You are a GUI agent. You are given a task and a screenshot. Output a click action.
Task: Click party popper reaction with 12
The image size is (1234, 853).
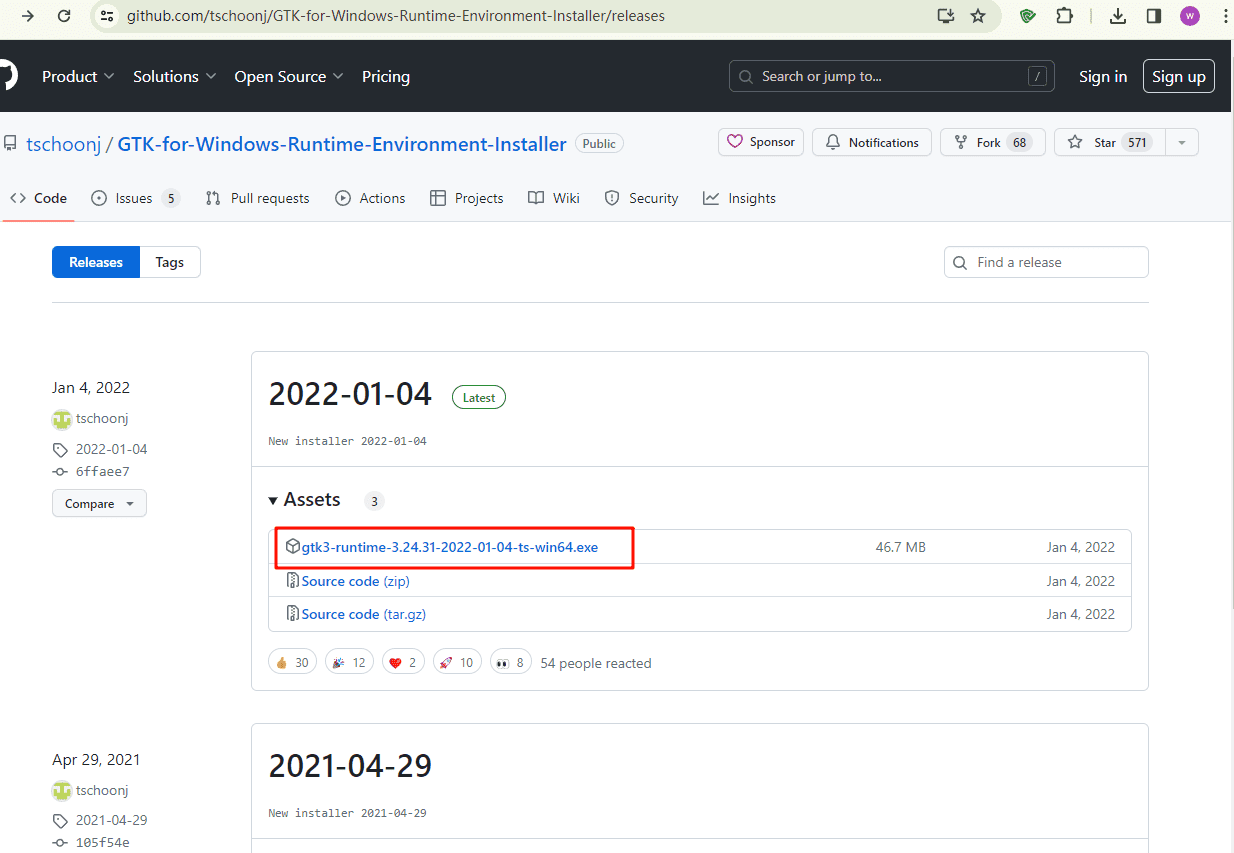[x=349, y=662]
